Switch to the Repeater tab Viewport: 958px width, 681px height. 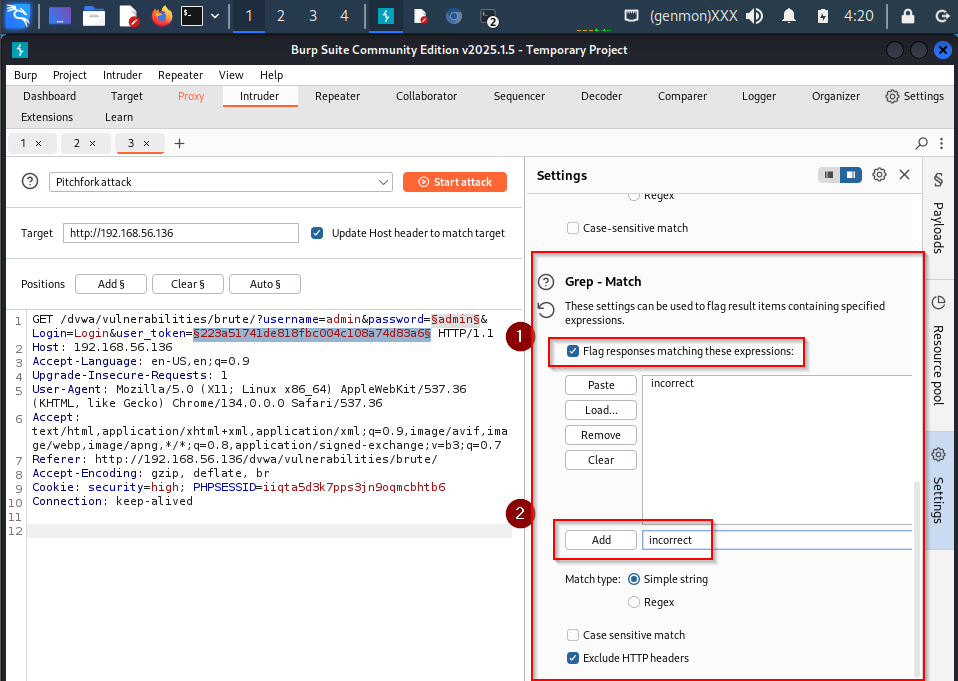click(337, 96)
